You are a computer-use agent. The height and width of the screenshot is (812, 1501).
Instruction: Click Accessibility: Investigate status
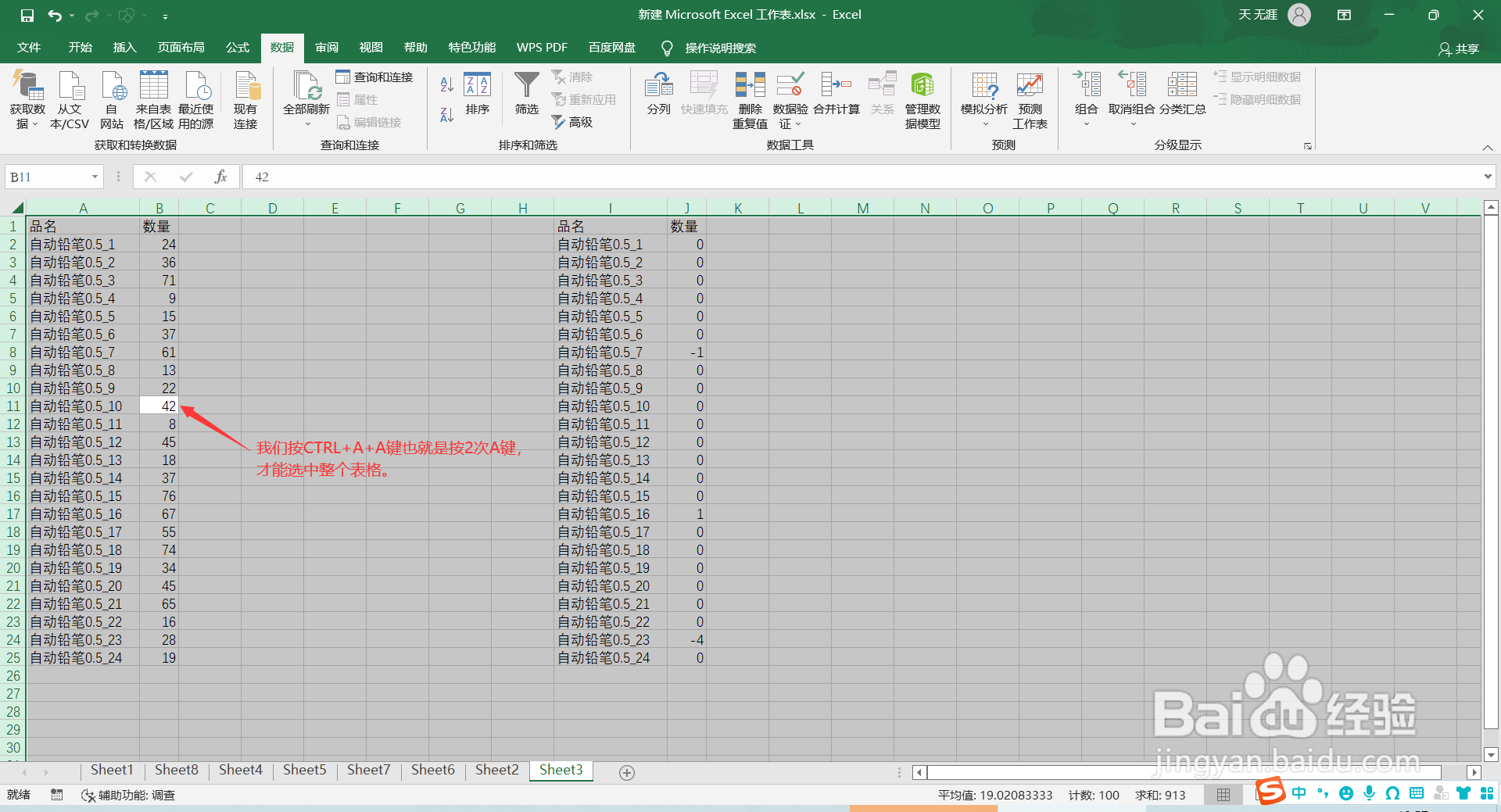(128, 795)
